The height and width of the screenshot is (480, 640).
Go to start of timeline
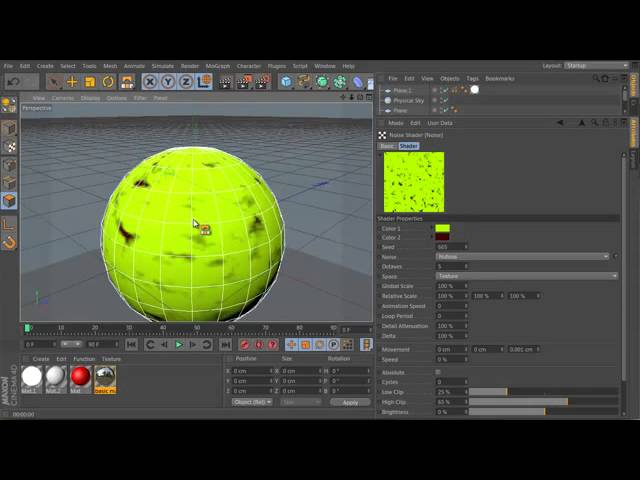click(131, 345)
